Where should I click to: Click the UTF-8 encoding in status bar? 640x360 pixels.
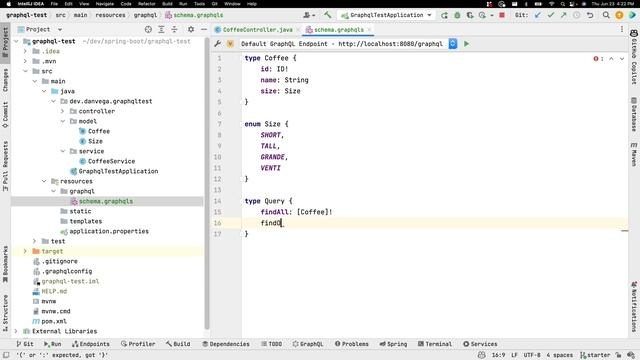point(532,355)
